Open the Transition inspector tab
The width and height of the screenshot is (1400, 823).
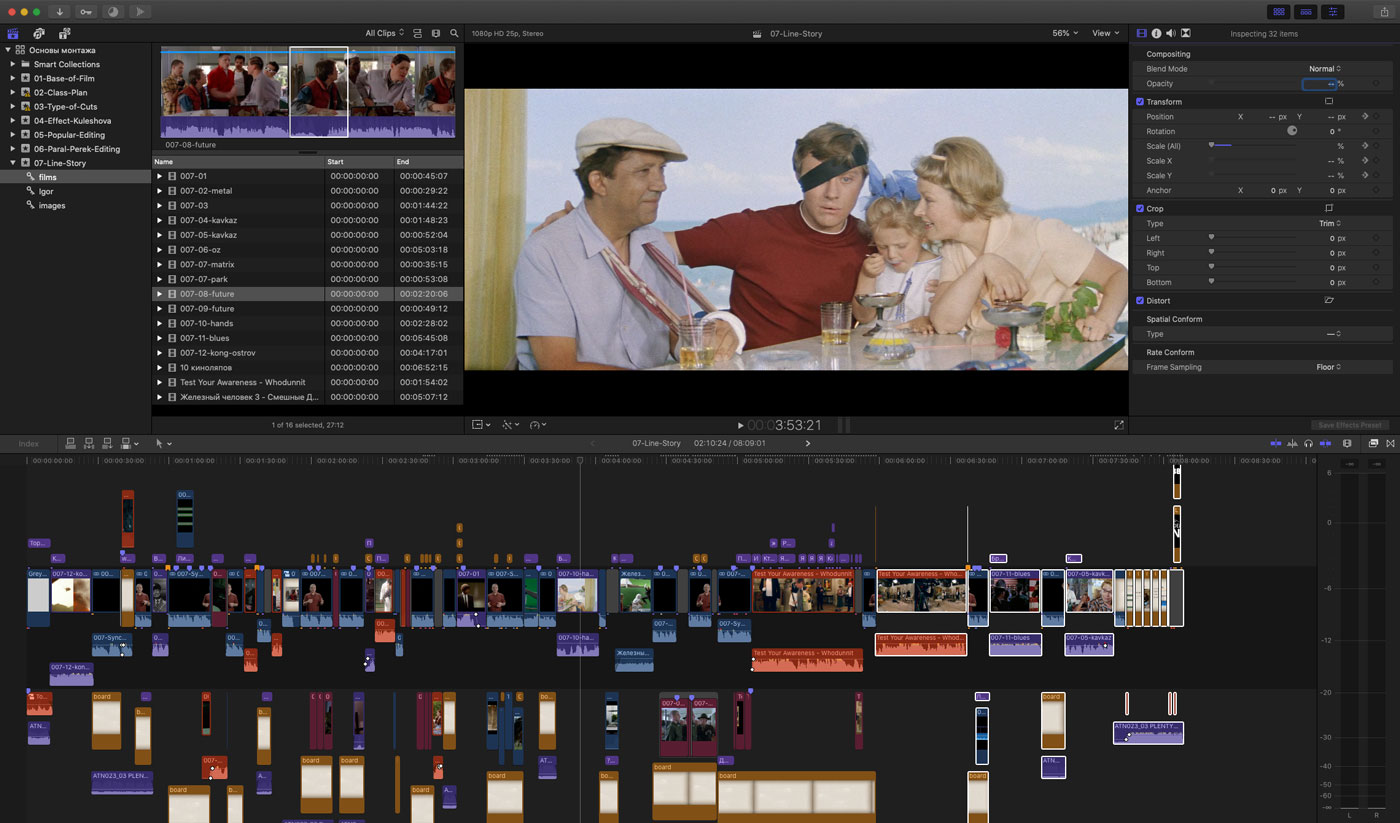pos(1185,33)
